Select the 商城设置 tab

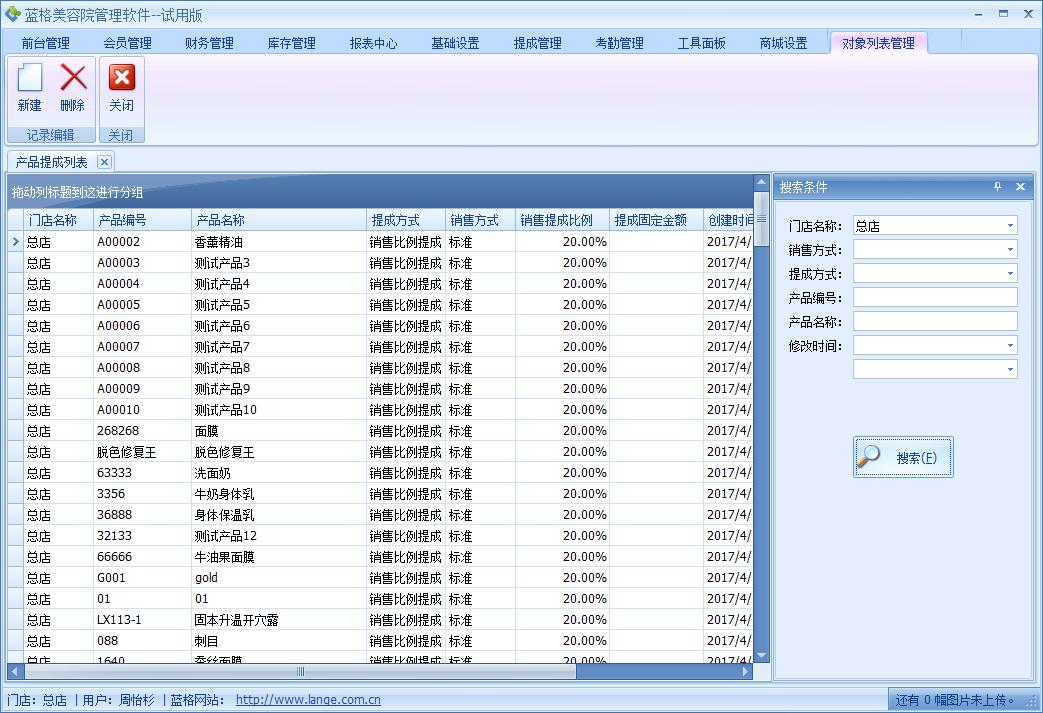[783, 43]
